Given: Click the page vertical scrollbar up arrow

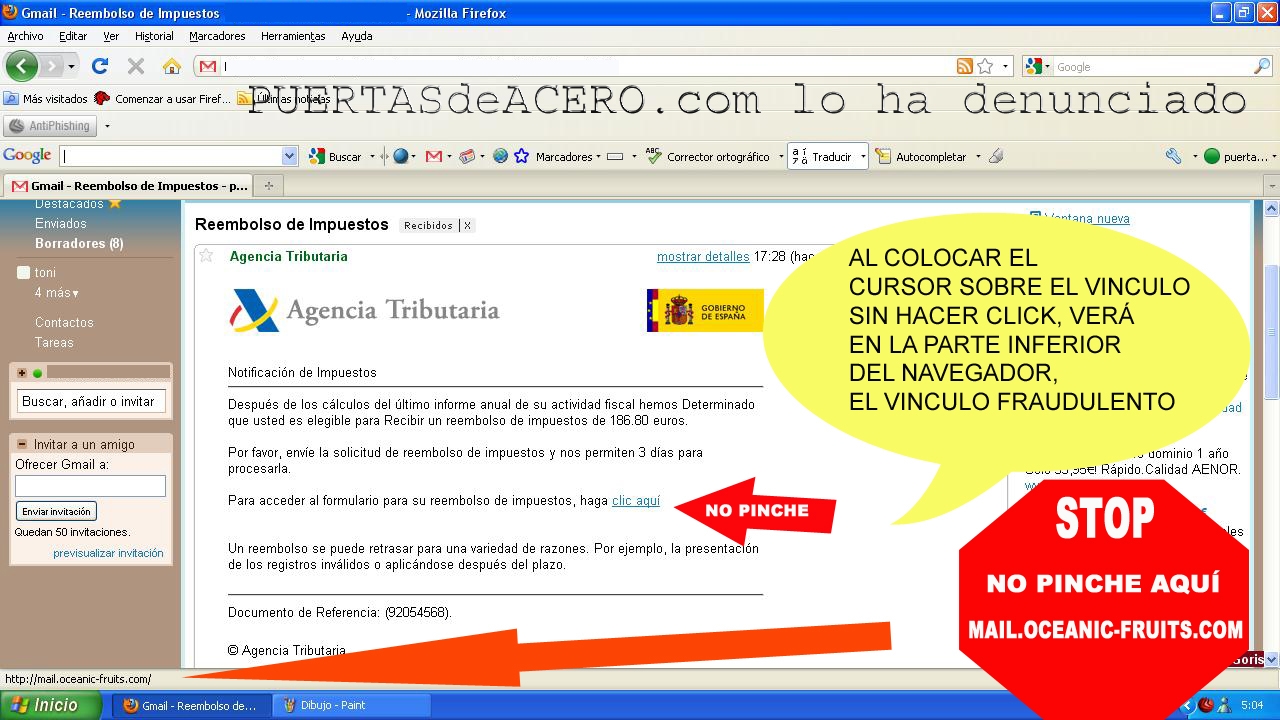Looking at the screenshot, I should coord(1272,210).
